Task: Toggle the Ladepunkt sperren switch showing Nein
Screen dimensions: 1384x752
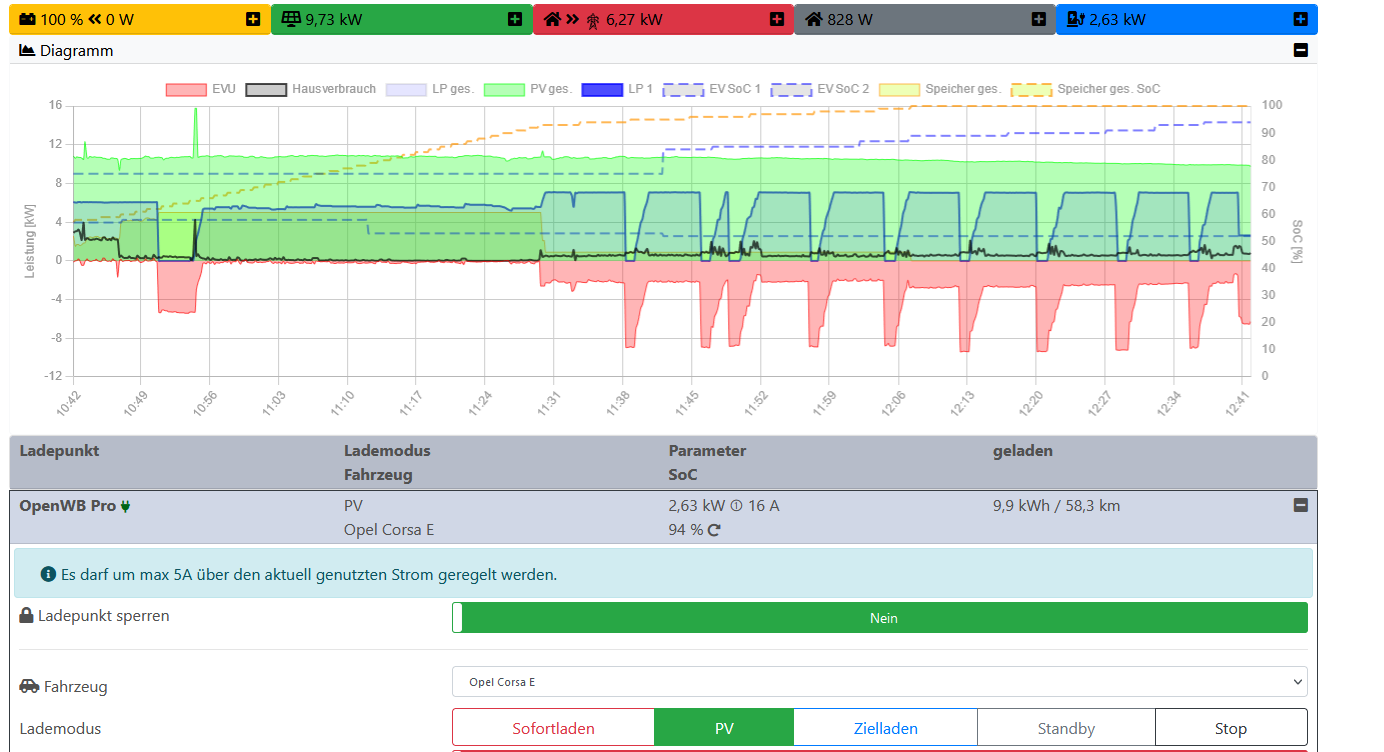Action: point(879,618)
